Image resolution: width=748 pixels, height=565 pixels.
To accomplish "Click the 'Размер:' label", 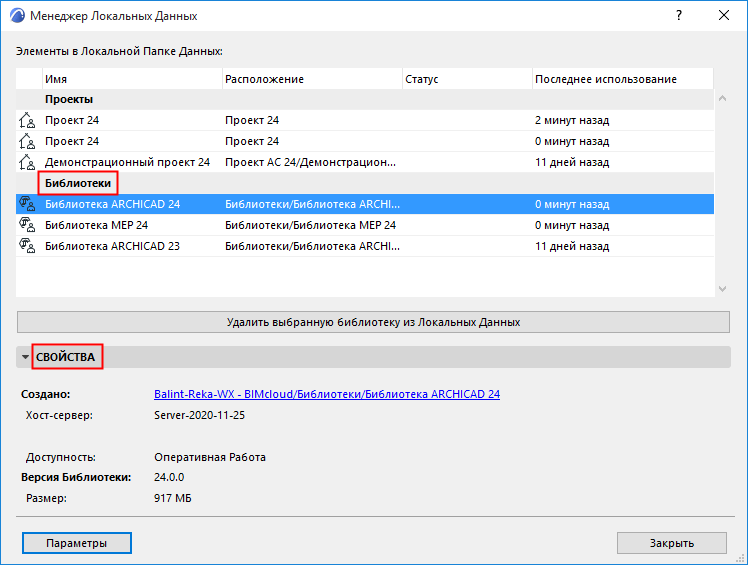I will tap(46, 498).
